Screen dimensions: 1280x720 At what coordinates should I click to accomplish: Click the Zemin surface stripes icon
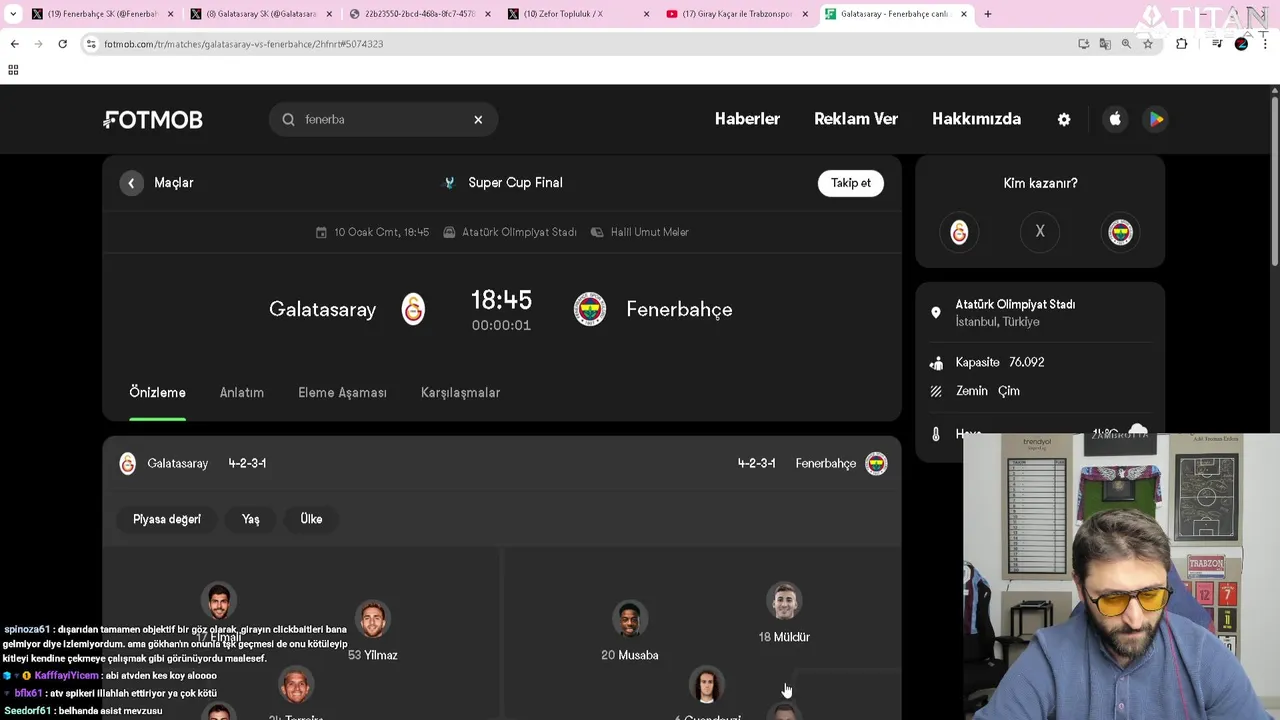pyautogui.click(x=936, y=391)
